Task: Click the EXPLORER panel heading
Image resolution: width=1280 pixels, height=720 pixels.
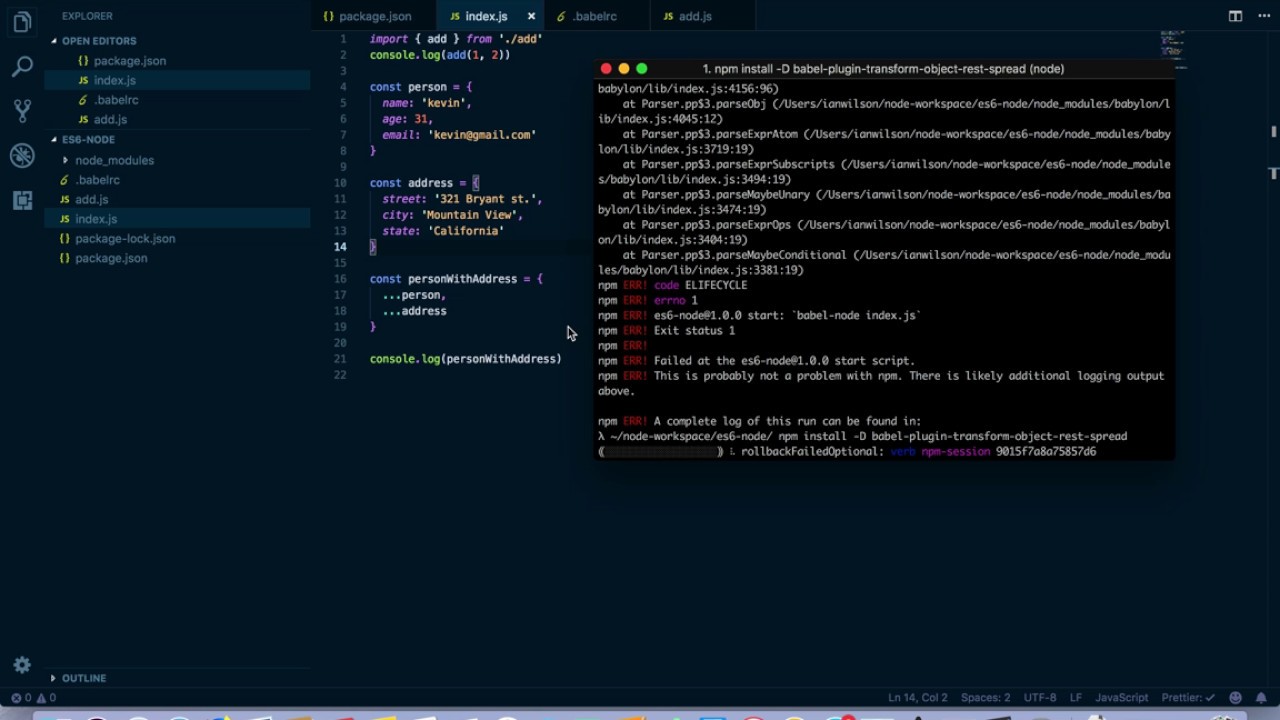Action: coord(87,16)
